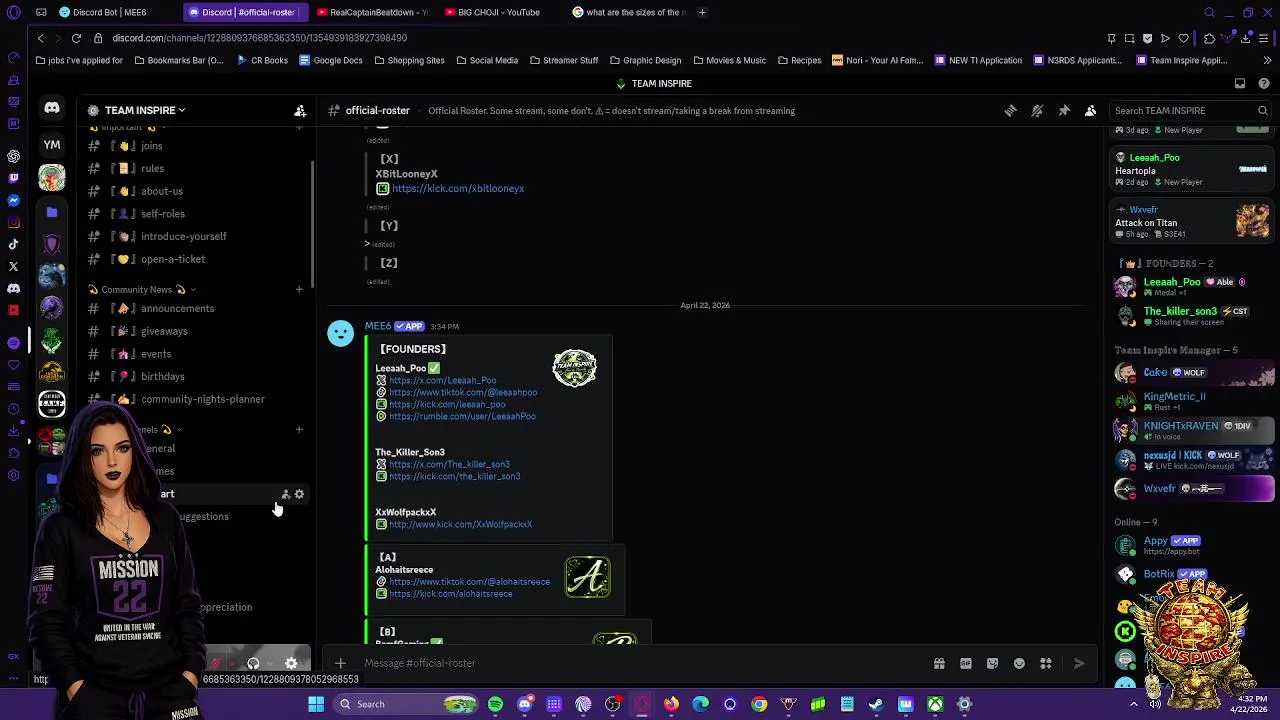Open the Threads icon in channel header
Screen dimensions: 1280x720
click(x=1010, y=111)
